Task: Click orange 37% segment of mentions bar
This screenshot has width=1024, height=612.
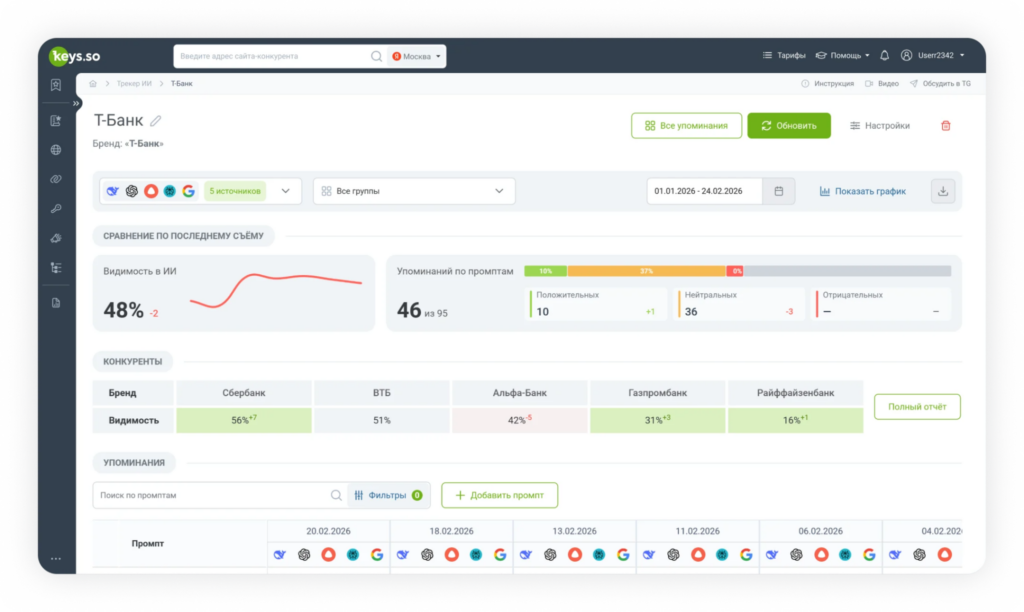Action: click(x=647, y=271)
